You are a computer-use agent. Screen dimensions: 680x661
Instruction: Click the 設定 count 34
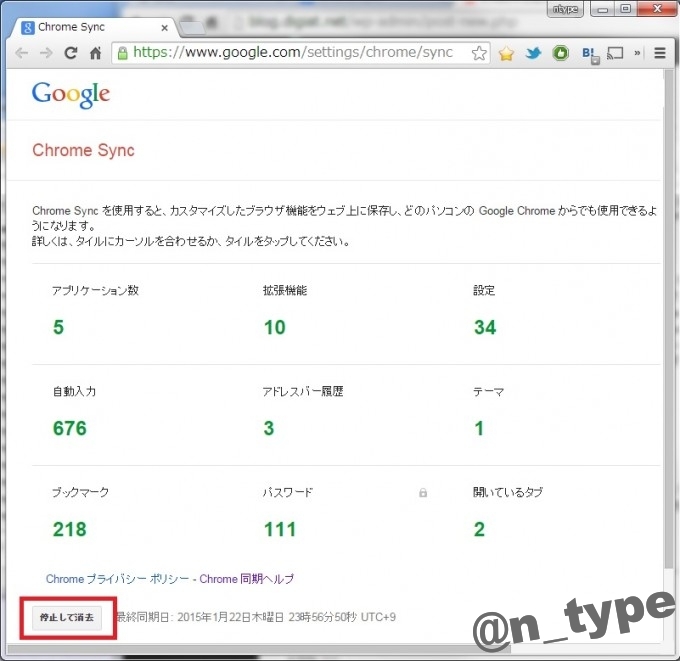pos(485,327)
